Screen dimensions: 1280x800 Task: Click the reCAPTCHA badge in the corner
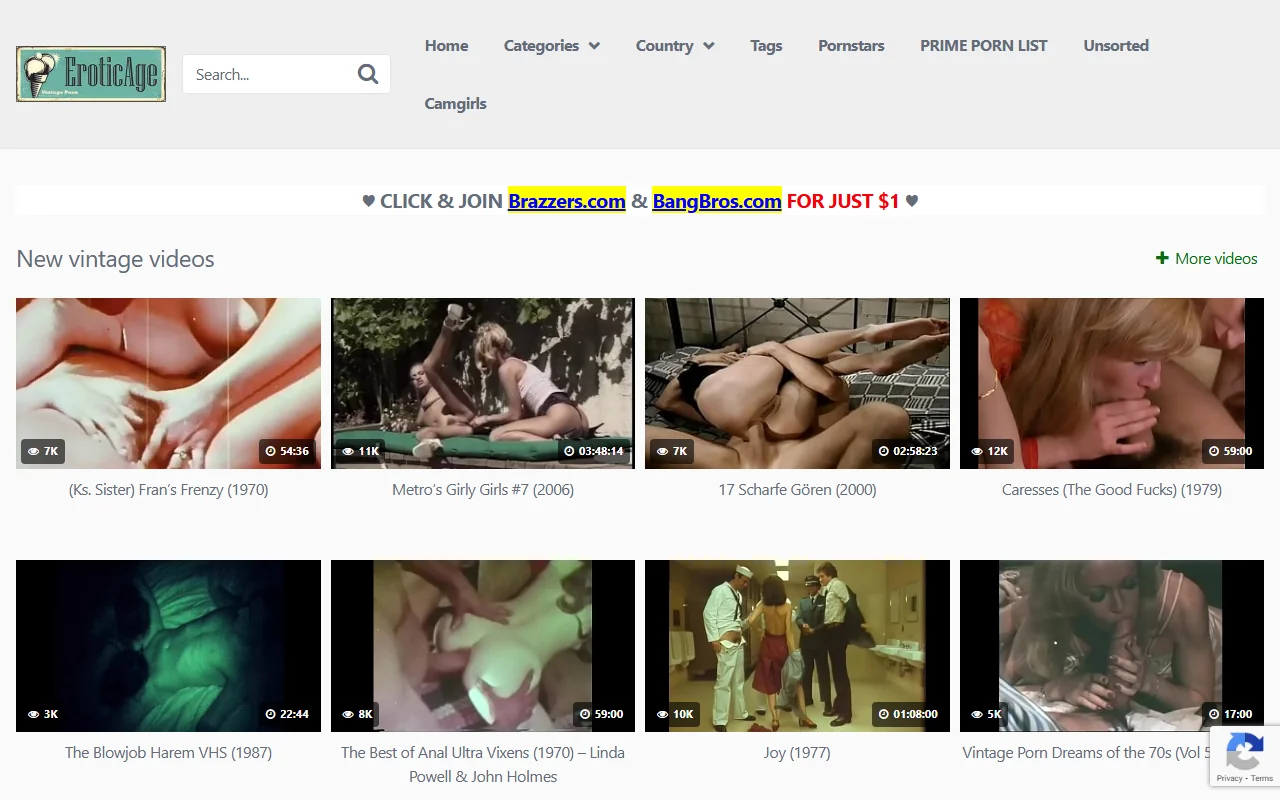[1244, 756]
